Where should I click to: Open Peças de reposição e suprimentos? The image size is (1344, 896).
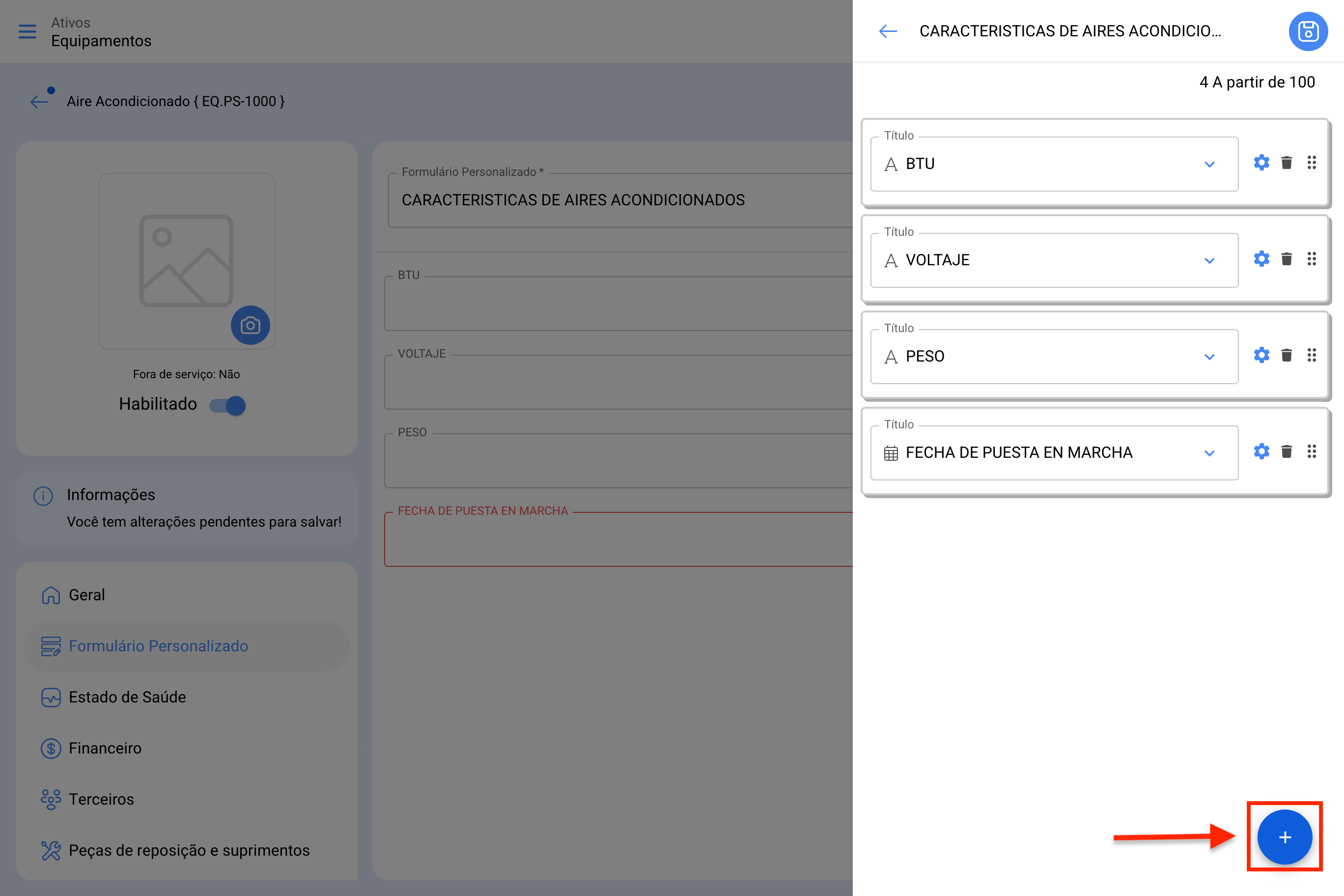coord(186,850)
